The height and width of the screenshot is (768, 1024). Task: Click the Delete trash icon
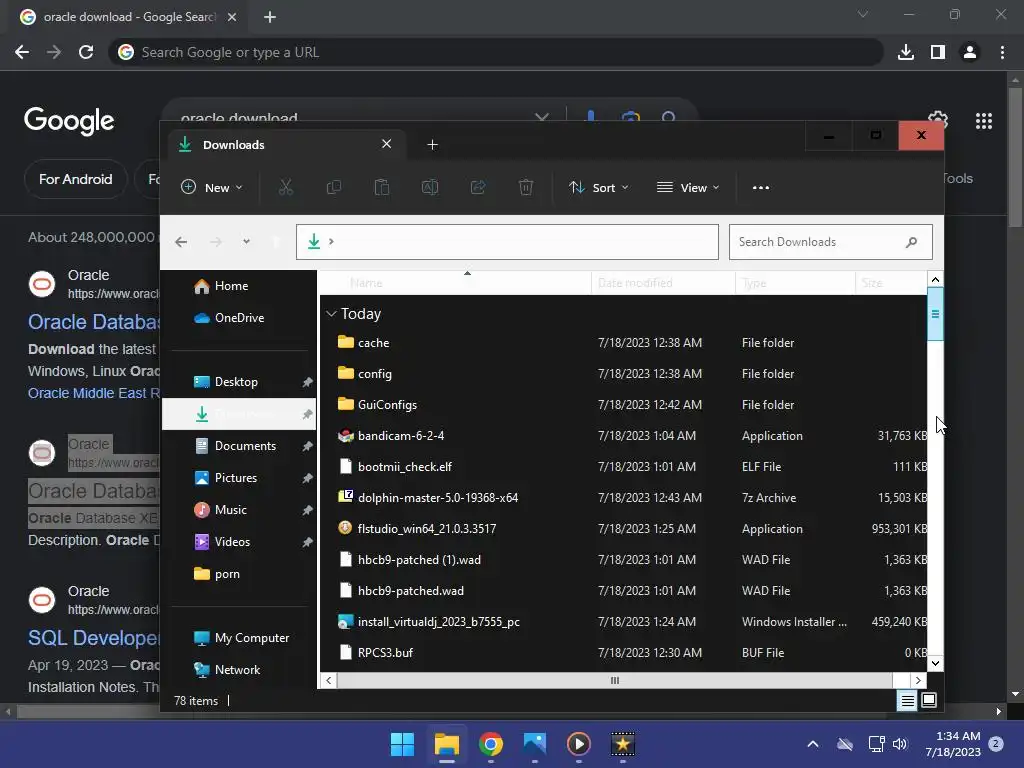click(x=526, y=187)
